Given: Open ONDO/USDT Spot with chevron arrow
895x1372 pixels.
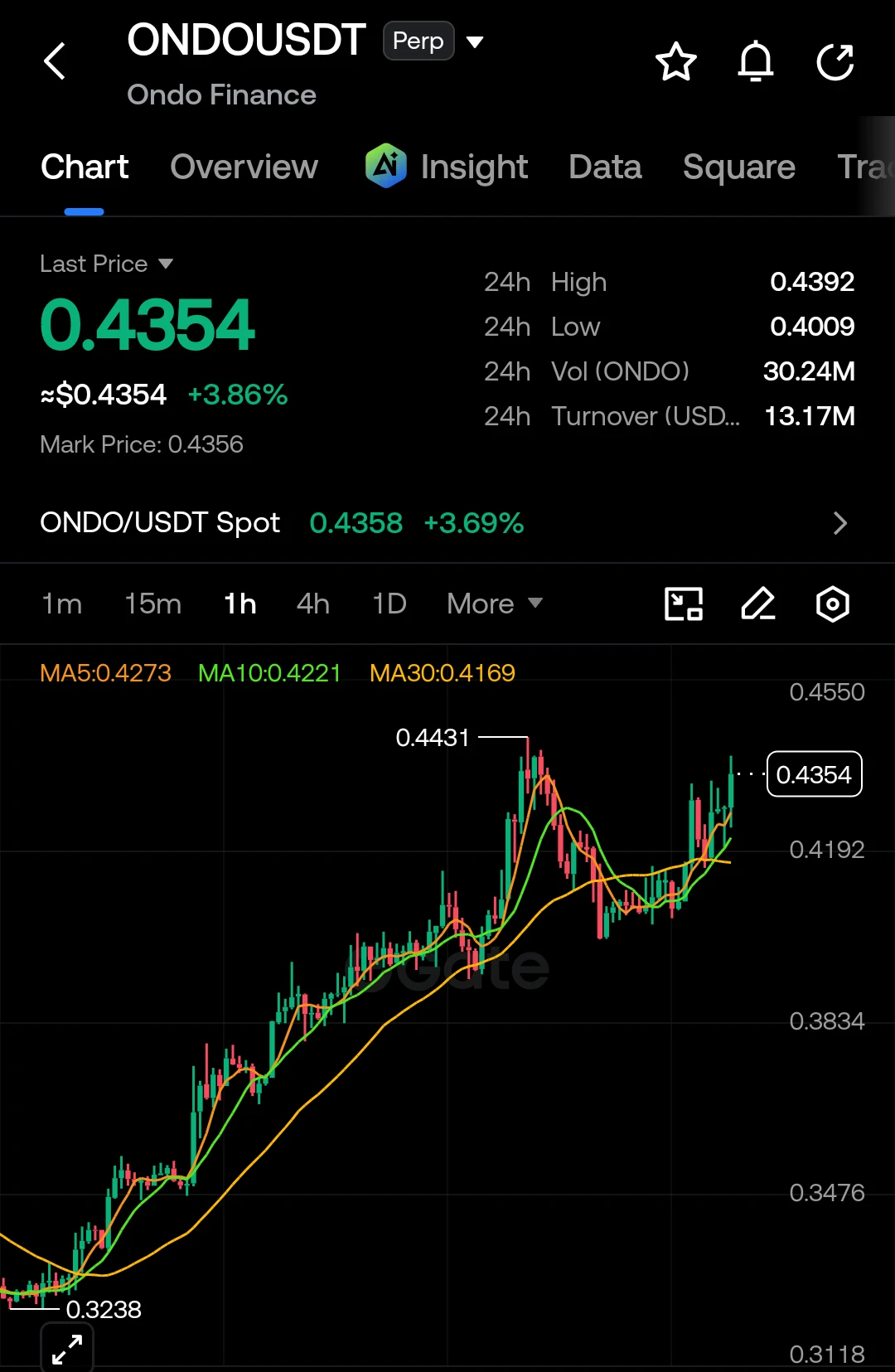Looking at the screenshot, I should [840, 523].
